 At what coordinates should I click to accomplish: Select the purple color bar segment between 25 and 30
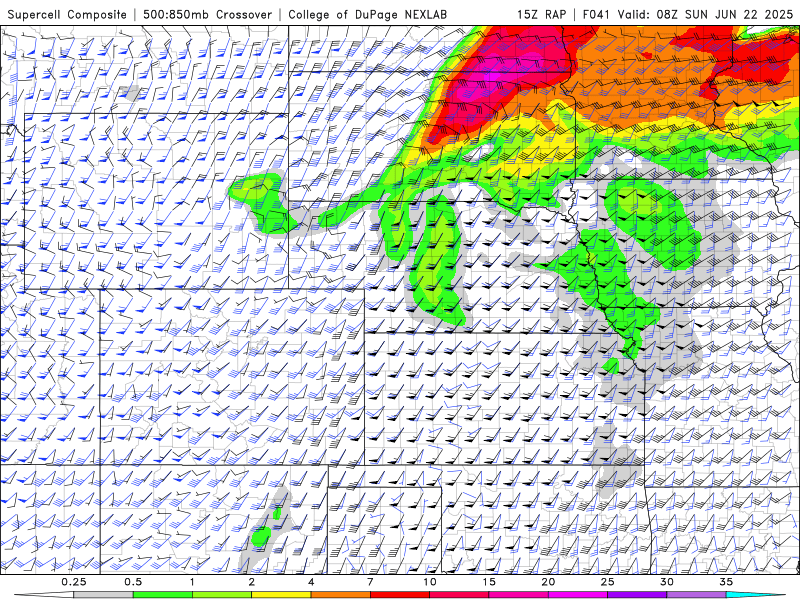[x=637, y=595]
